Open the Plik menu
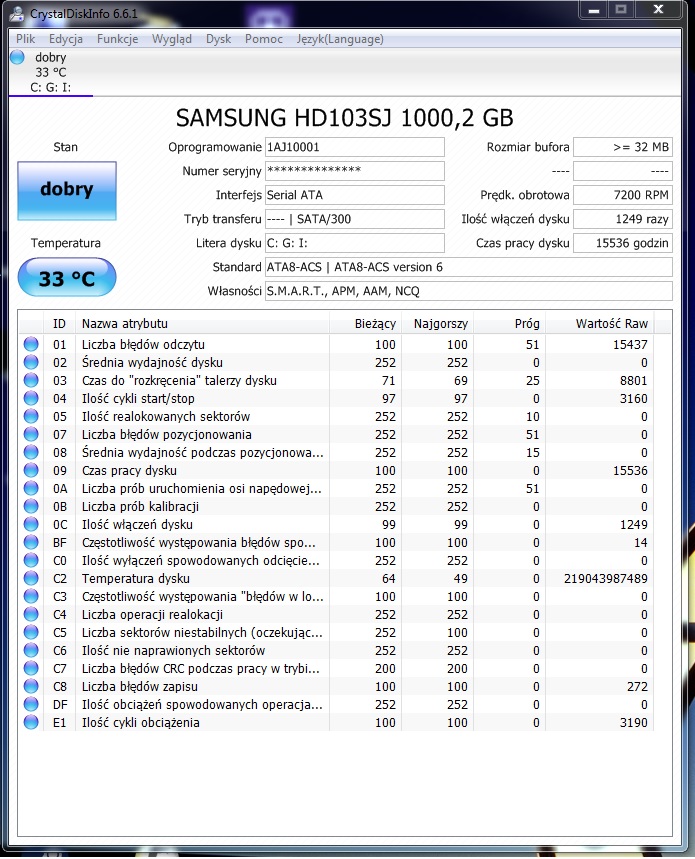Image resolution: width=695 pixels, height=859 pixels. [25, 39]
